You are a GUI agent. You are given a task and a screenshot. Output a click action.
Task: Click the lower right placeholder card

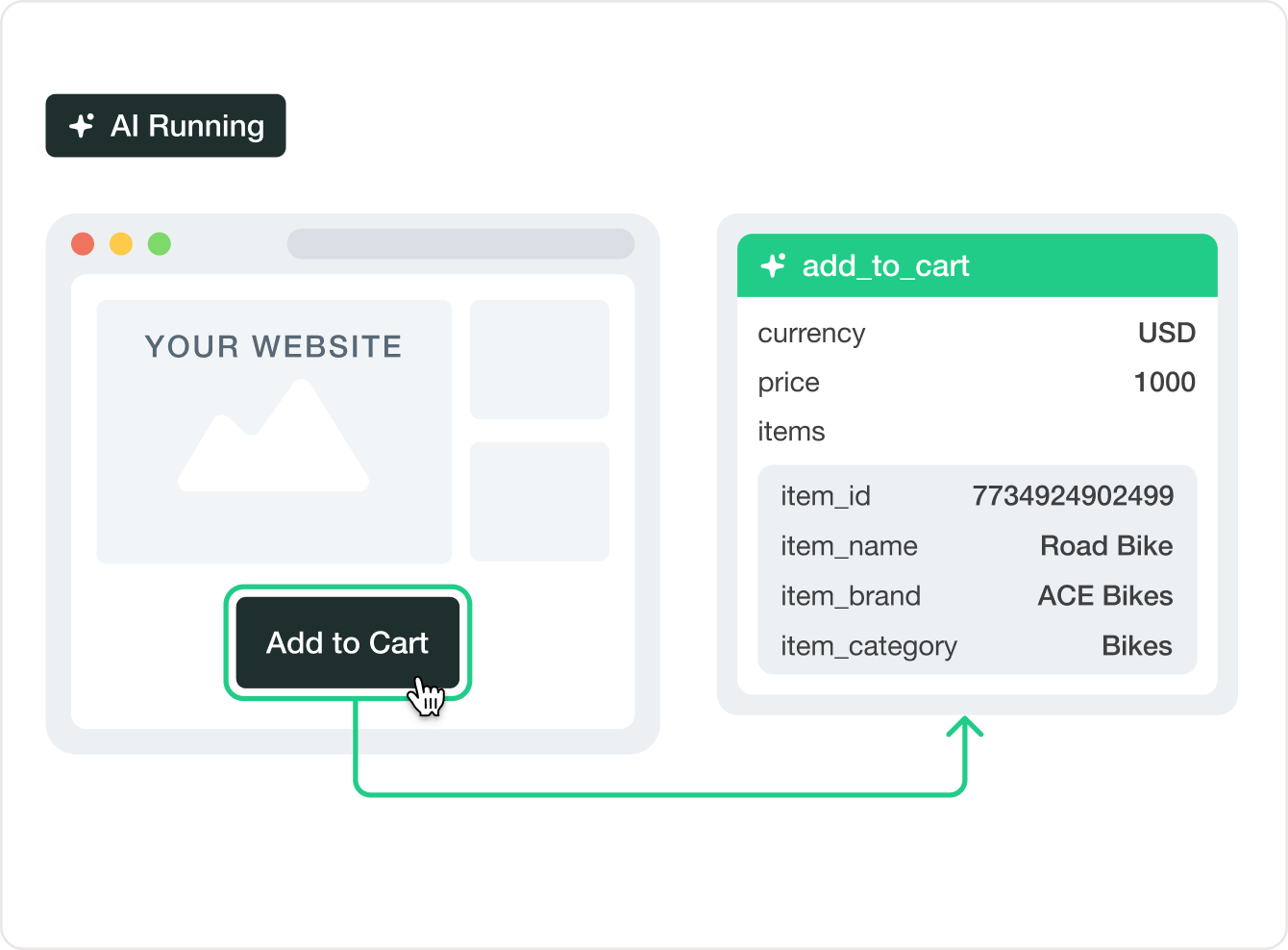click(x=539, y=501)
